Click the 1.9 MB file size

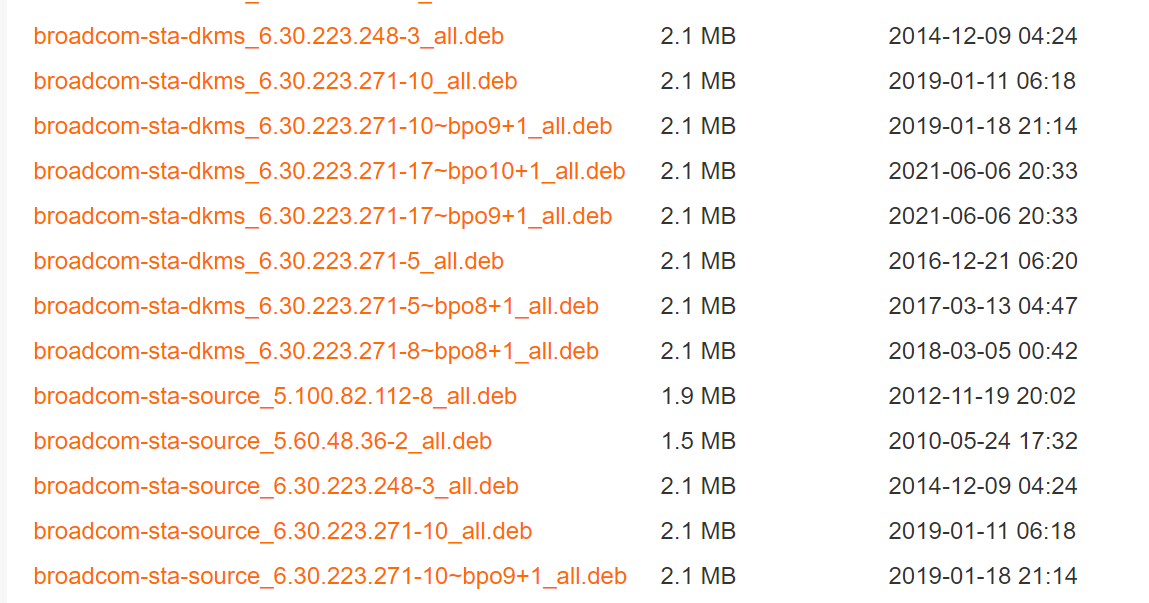click(x=698, y=397)
